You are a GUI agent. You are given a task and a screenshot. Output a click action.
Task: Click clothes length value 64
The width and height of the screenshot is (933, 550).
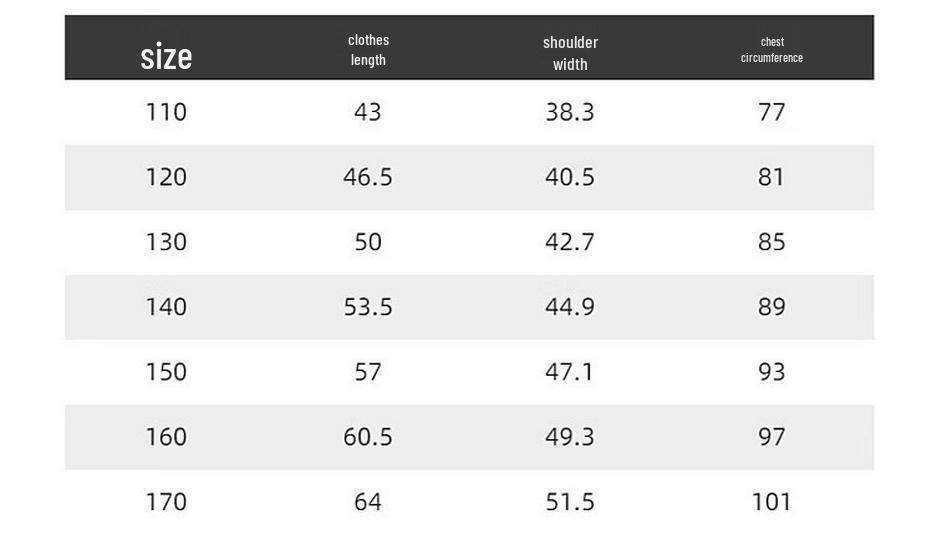coord(368,501)
